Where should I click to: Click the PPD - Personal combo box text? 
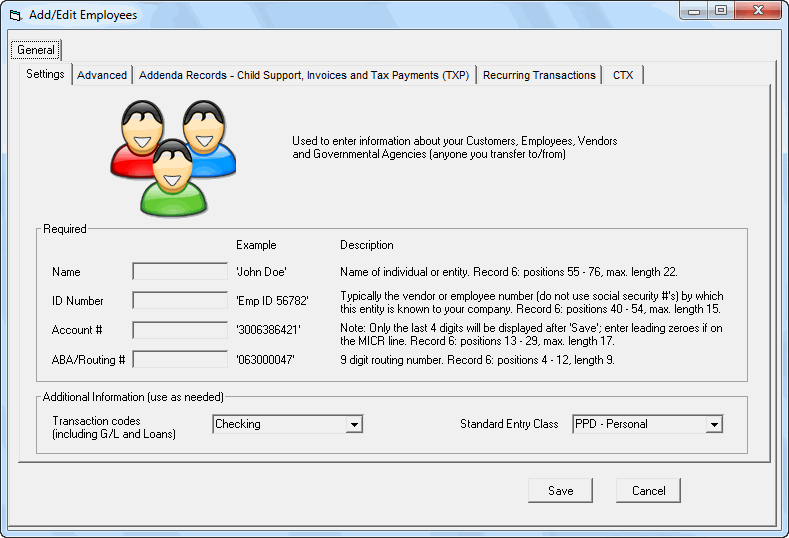point(611,424)
